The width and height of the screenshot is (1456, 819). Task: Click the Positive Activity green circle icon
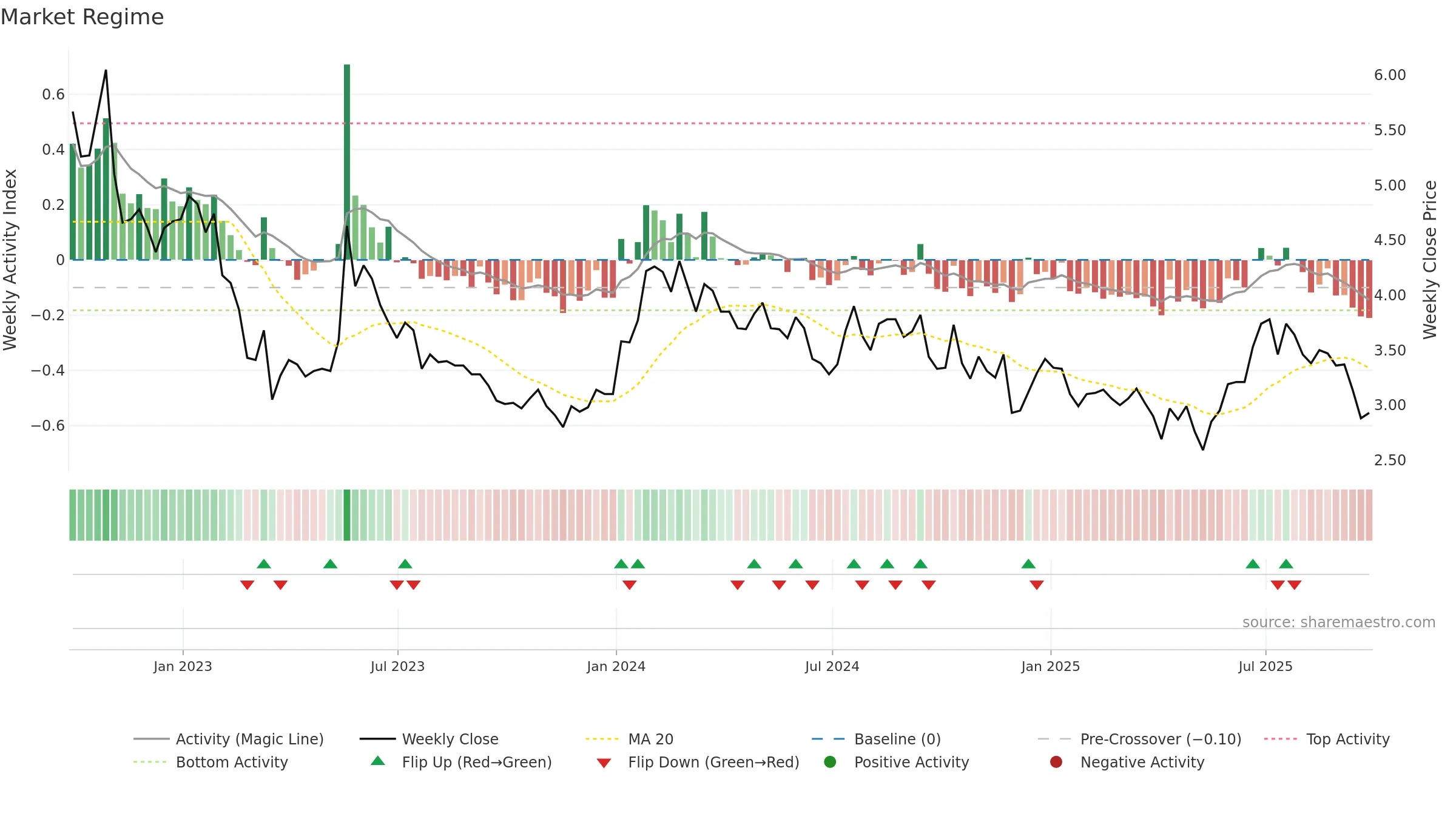click(x=831, y=762)
